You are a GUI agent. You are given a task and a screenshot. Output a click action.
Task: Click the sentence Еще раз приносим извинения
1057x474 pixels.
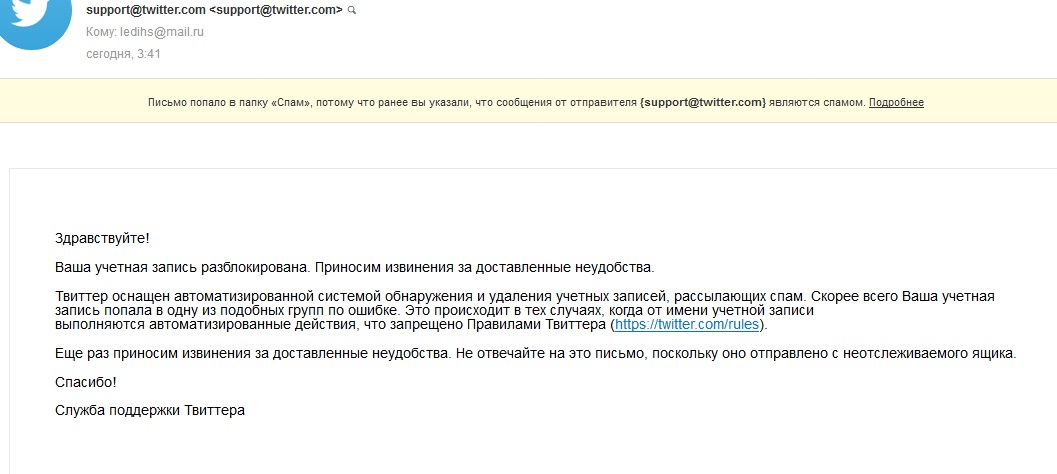(x=253, y=353)
